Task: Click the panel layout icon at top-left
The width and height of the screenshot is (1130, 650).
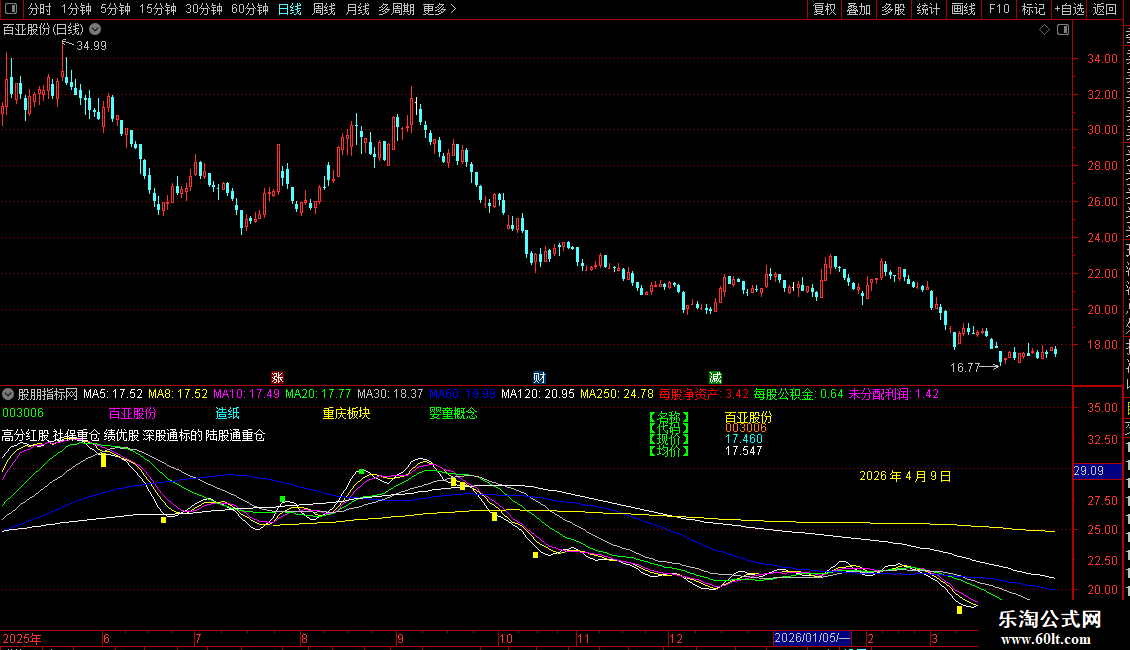Action: [11, 9]
